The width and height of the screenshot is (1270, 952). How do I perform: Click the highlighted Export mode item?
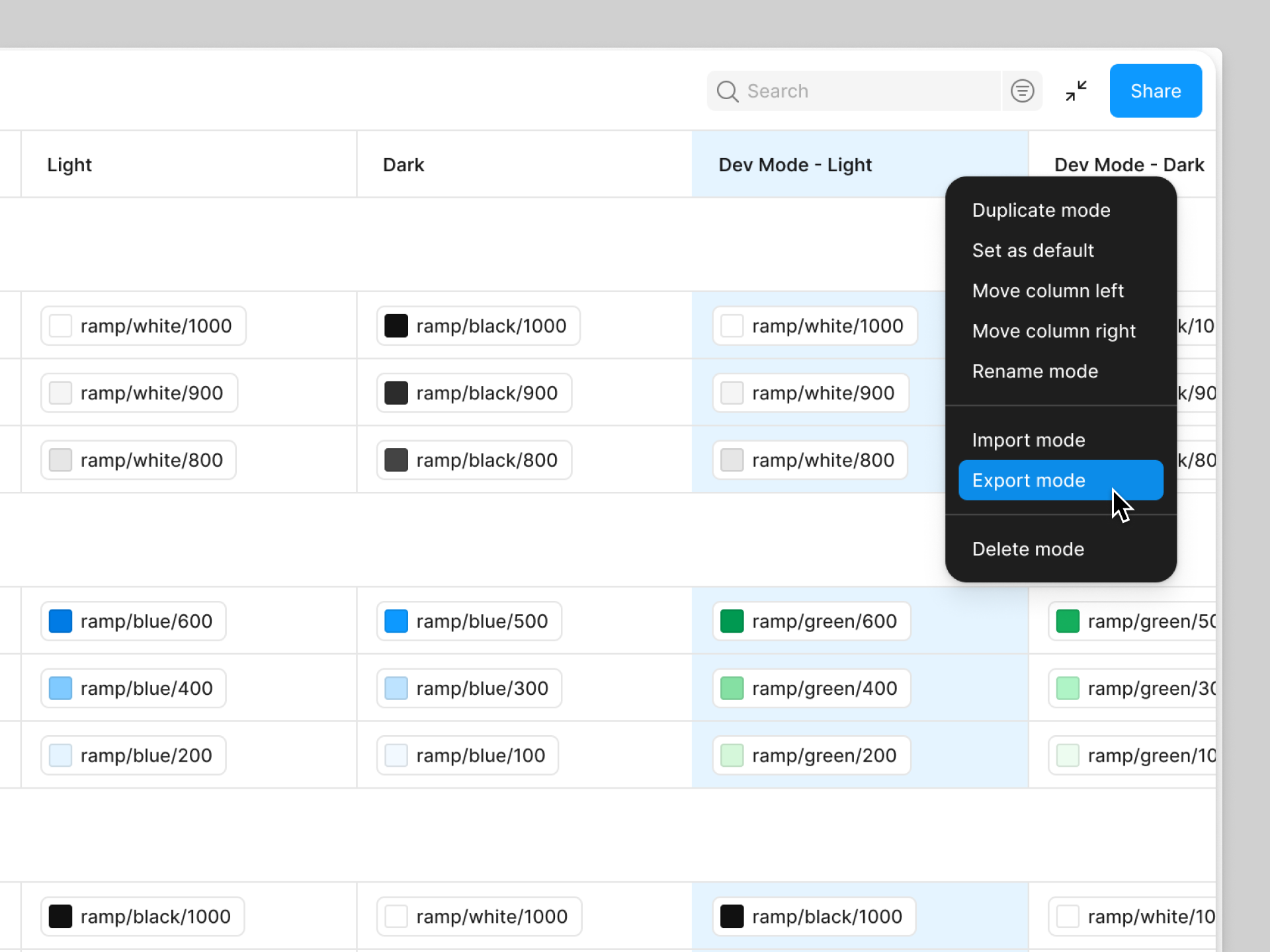click(x=1028, y=481)
